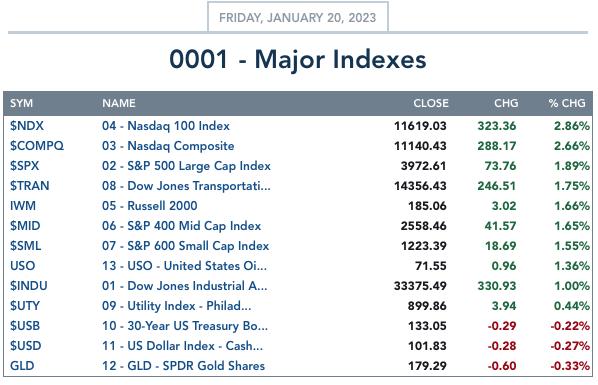
Task: Open the US Dollar Index entry
Action: click(182, 346)
